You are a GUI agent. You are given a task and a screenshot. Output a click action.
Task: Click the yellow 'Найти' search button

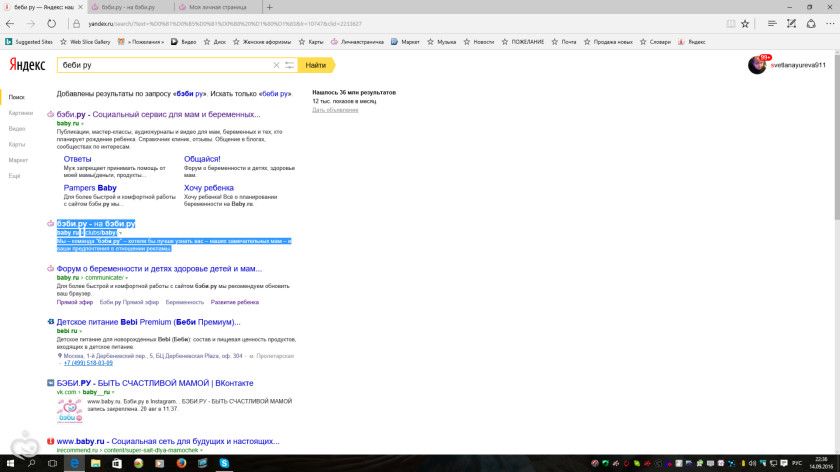click(x=316, y=65)
